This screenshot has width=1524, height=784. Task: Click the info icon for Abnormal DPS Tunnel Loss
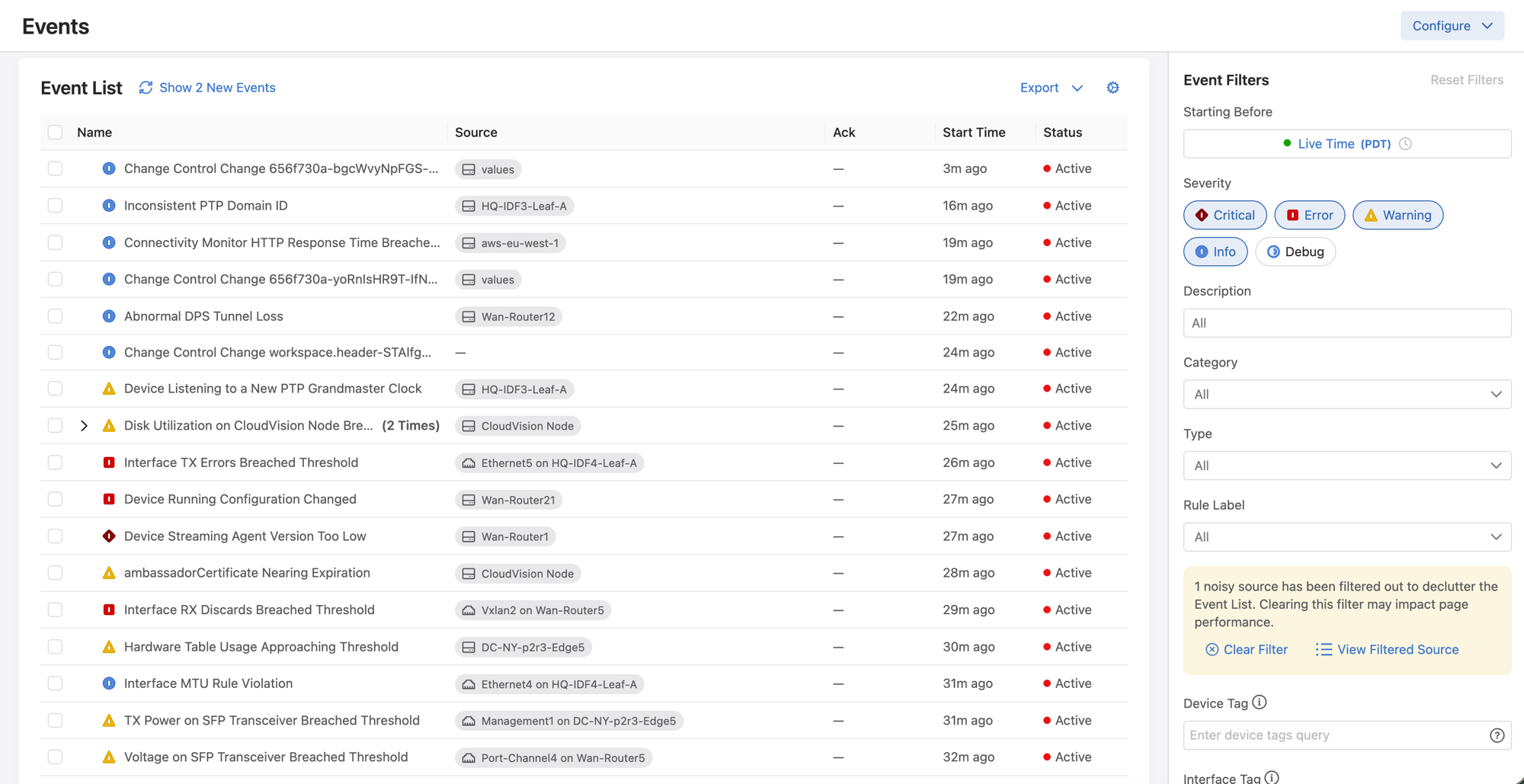109,316
